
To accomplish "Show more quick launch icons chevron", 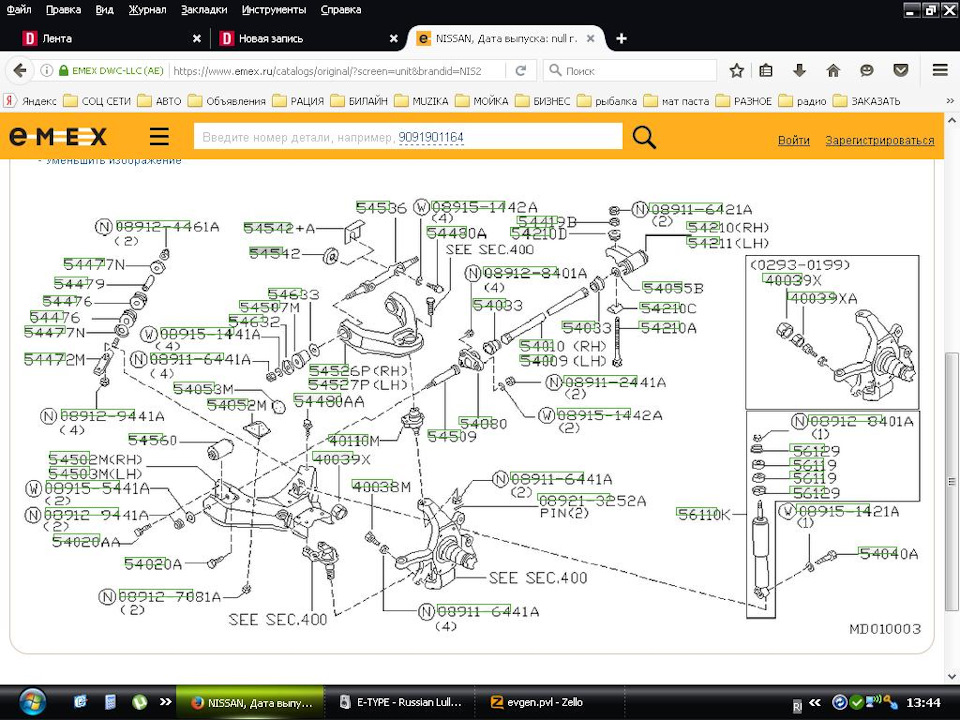I will coord(165,702).
